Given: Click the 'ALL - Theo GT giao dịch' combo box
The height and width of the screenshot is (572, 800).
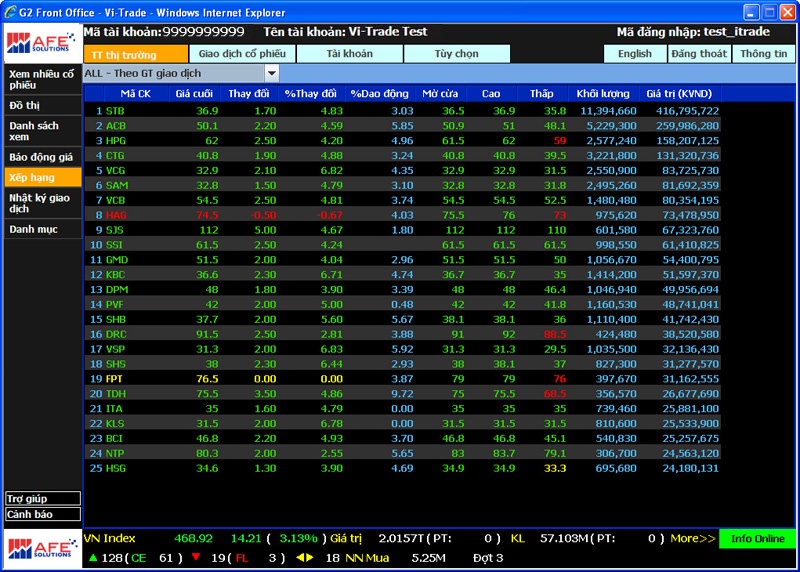Looking at the screenshot, I should (x=181, y=73).
